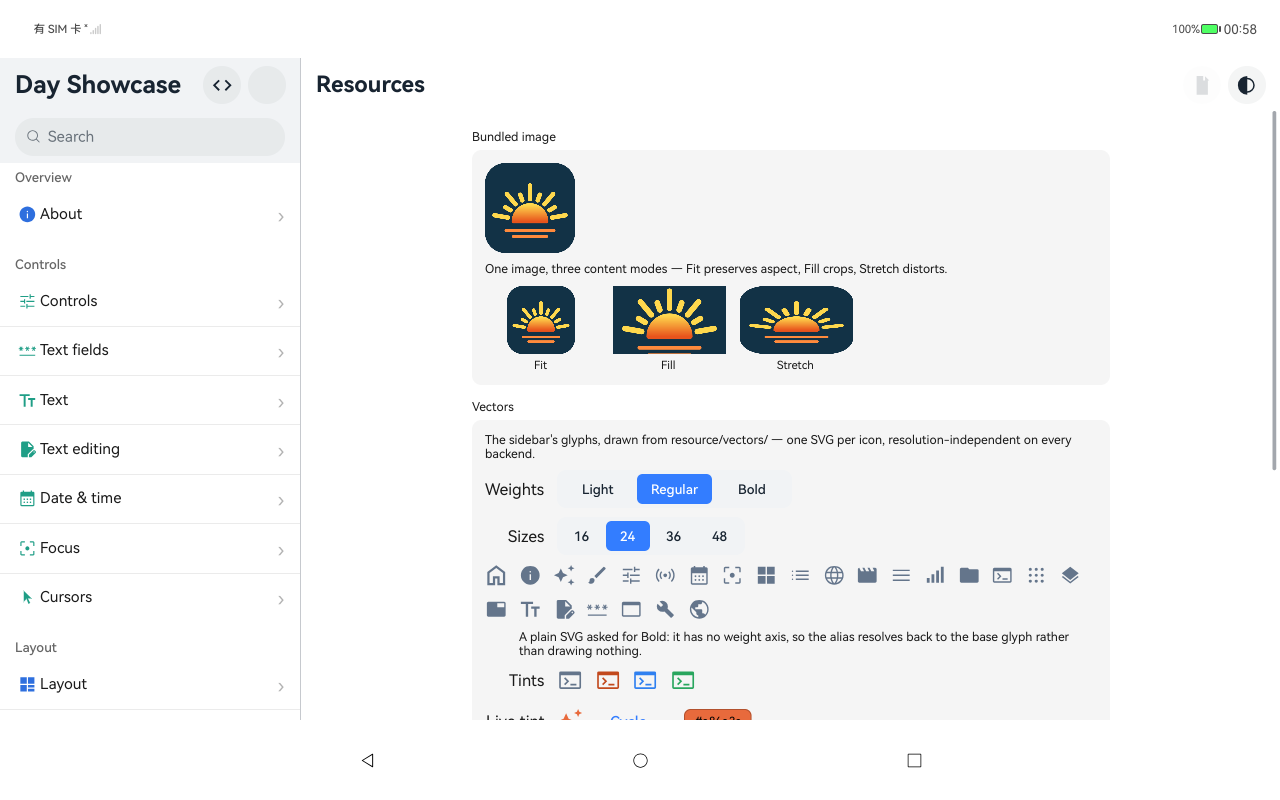The height and width of the screenshot is (800, 1280).
Task: Tap the Android home circle button
Action: (x=641, y=760)
